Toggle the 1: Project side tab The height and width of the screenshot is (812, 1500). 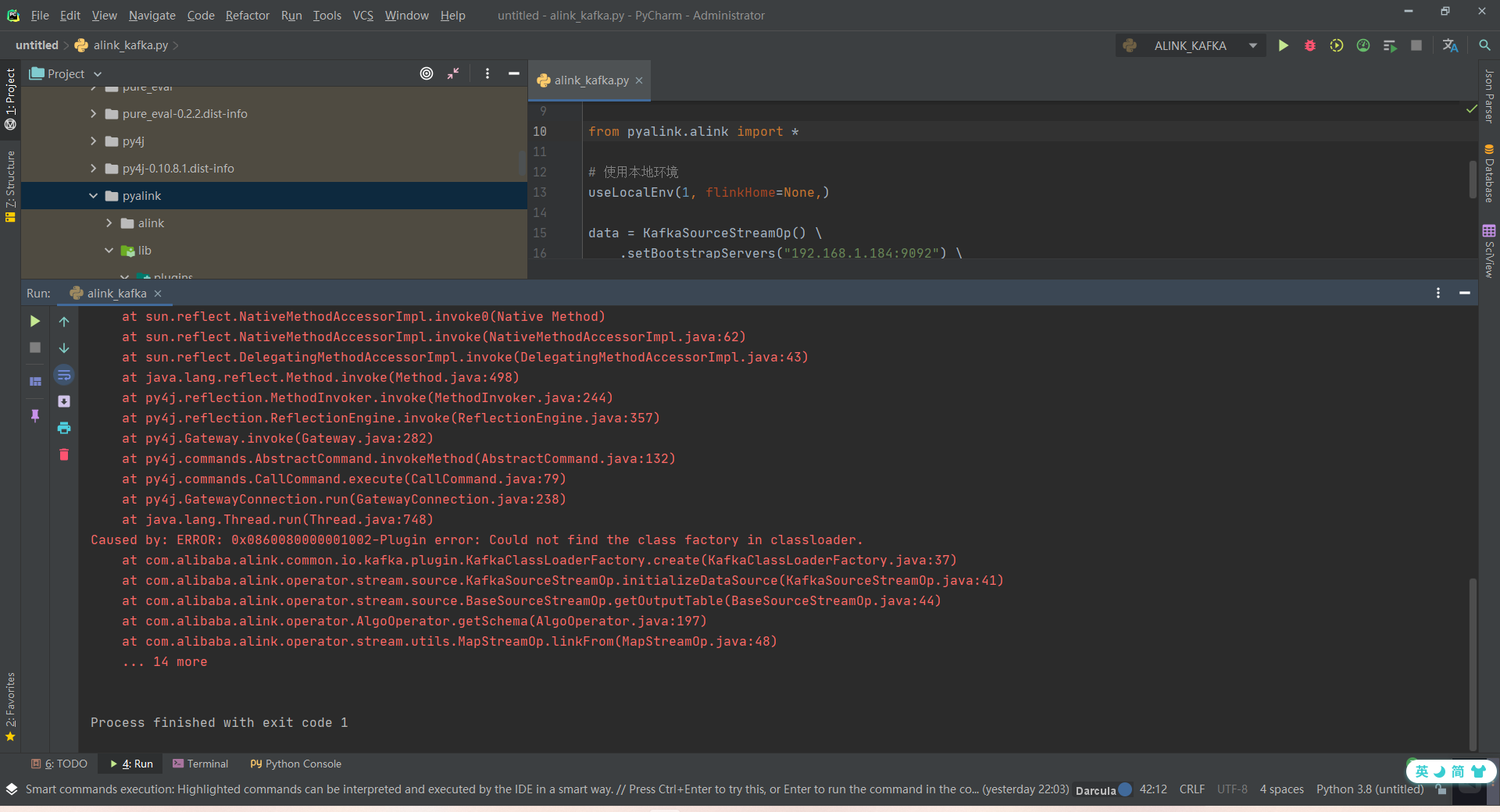coord(10,98)
